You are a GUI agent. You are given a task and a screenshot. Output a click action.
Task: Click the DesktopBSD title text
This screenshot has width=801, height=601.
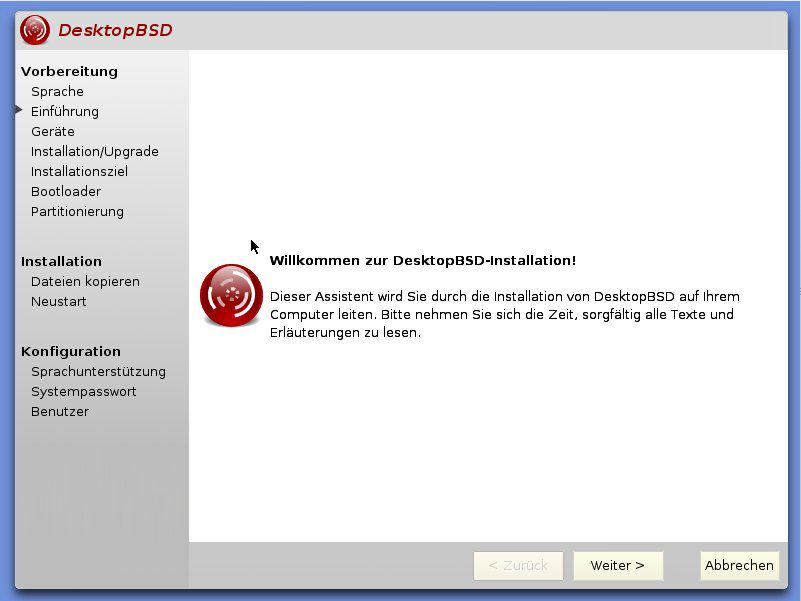pyautogui.click(x=115, y=30)
